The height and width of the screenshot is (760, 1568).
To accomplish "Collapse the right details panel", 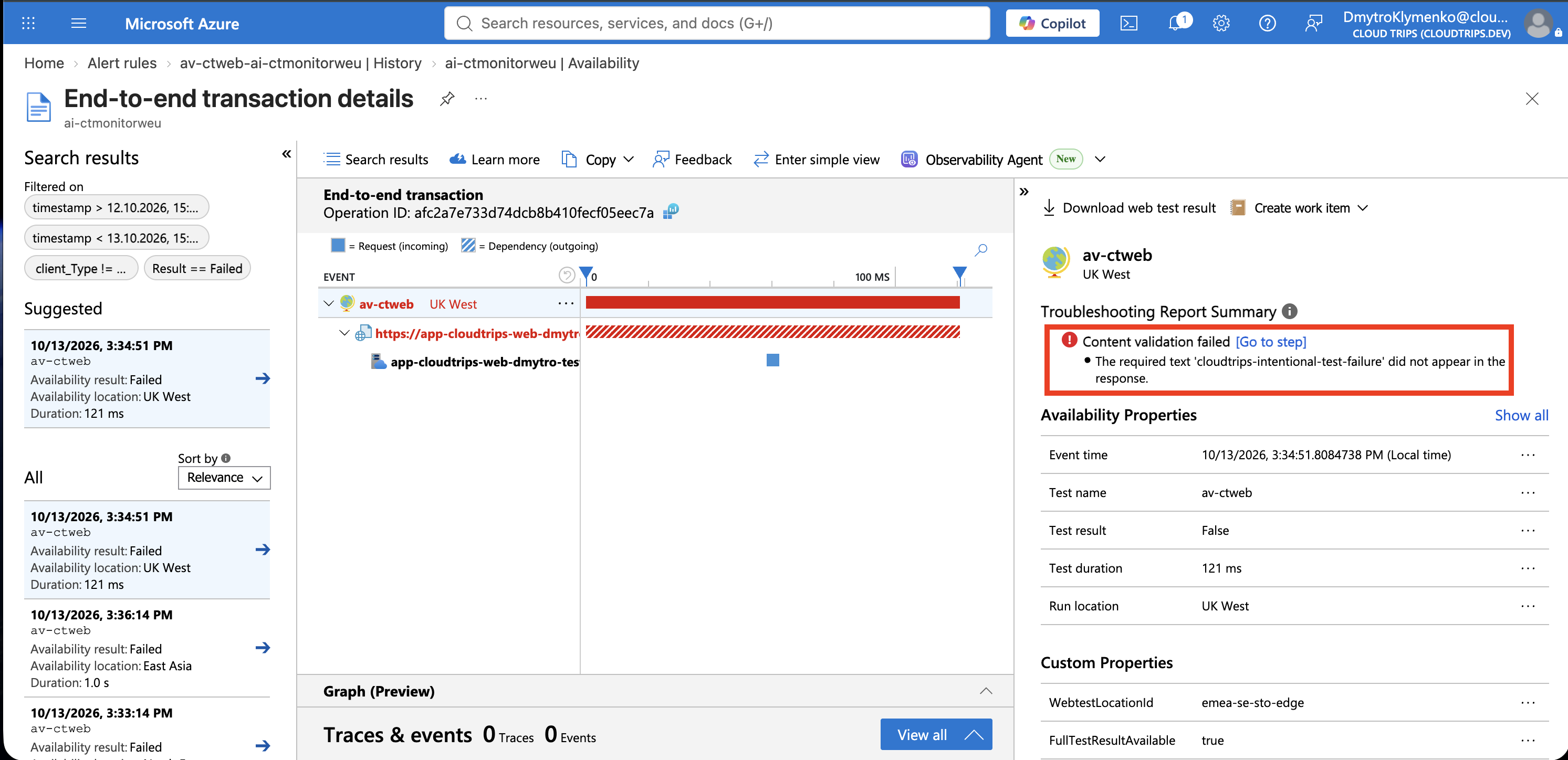I will (x=1024, y=192).
